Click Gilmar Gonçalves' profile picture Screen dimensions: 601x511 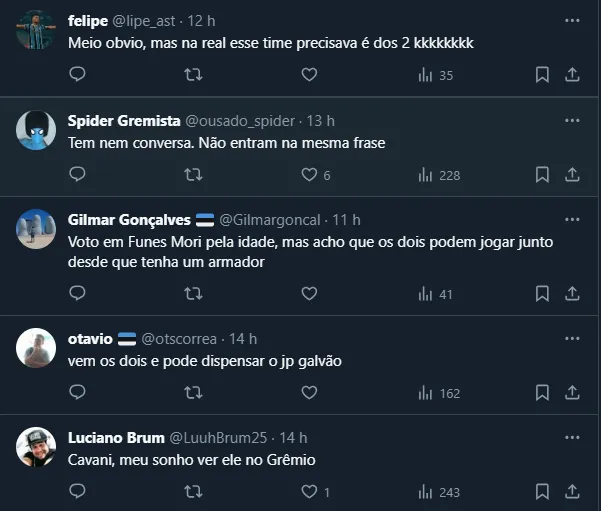(36, 228)
